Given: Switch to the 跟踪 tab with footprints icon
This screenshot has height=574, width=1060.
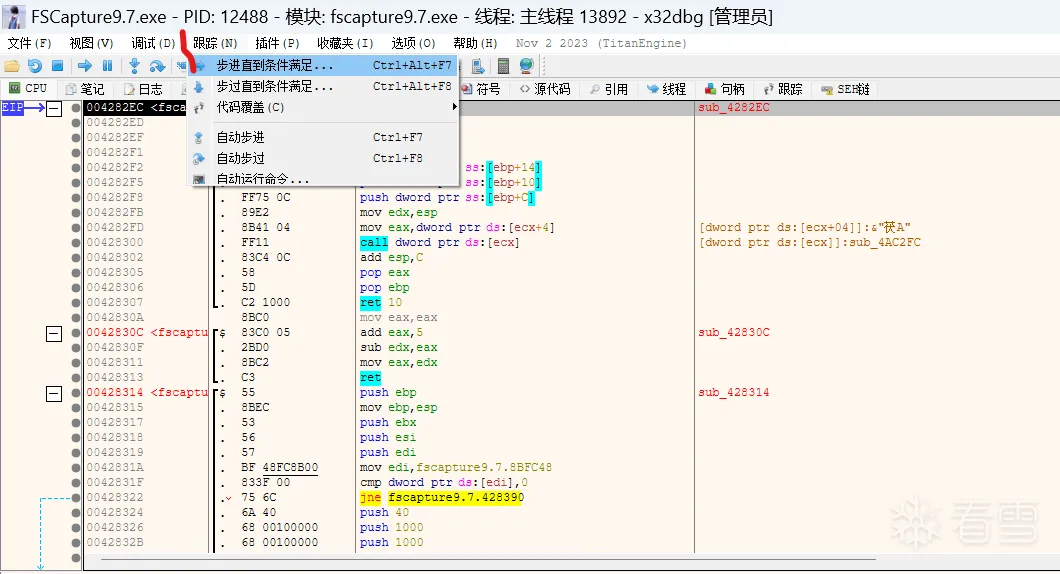Looking at the screenshot, I should coord(783,89).
